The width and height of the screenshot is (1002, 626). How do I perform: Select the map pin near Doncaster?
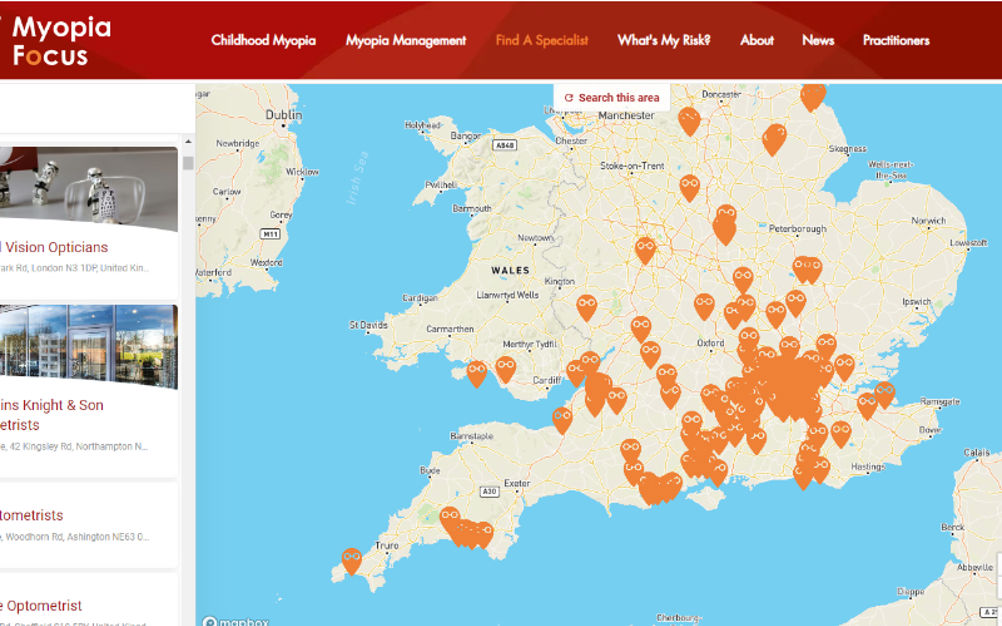click(689, 119)
